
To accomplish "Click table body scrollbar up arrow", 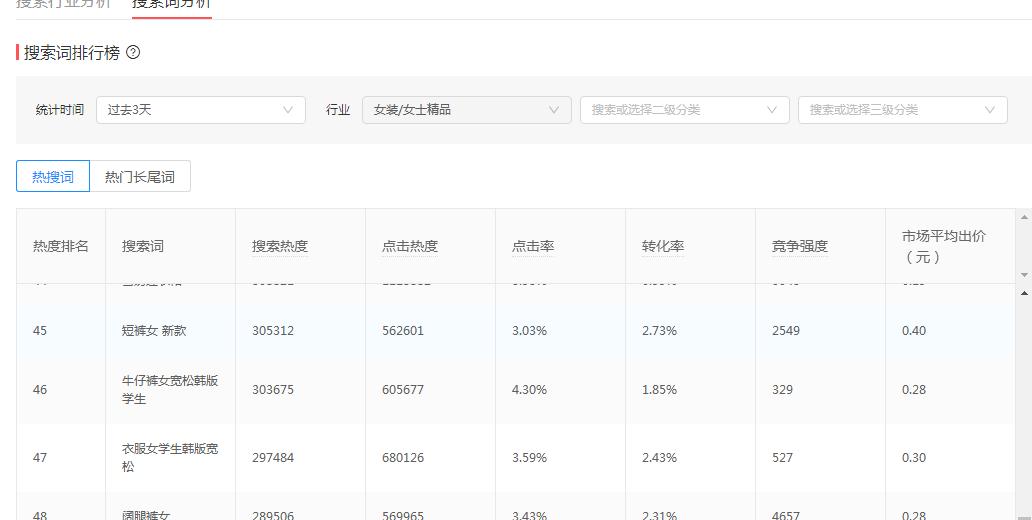I will (x=1024, y=292).
